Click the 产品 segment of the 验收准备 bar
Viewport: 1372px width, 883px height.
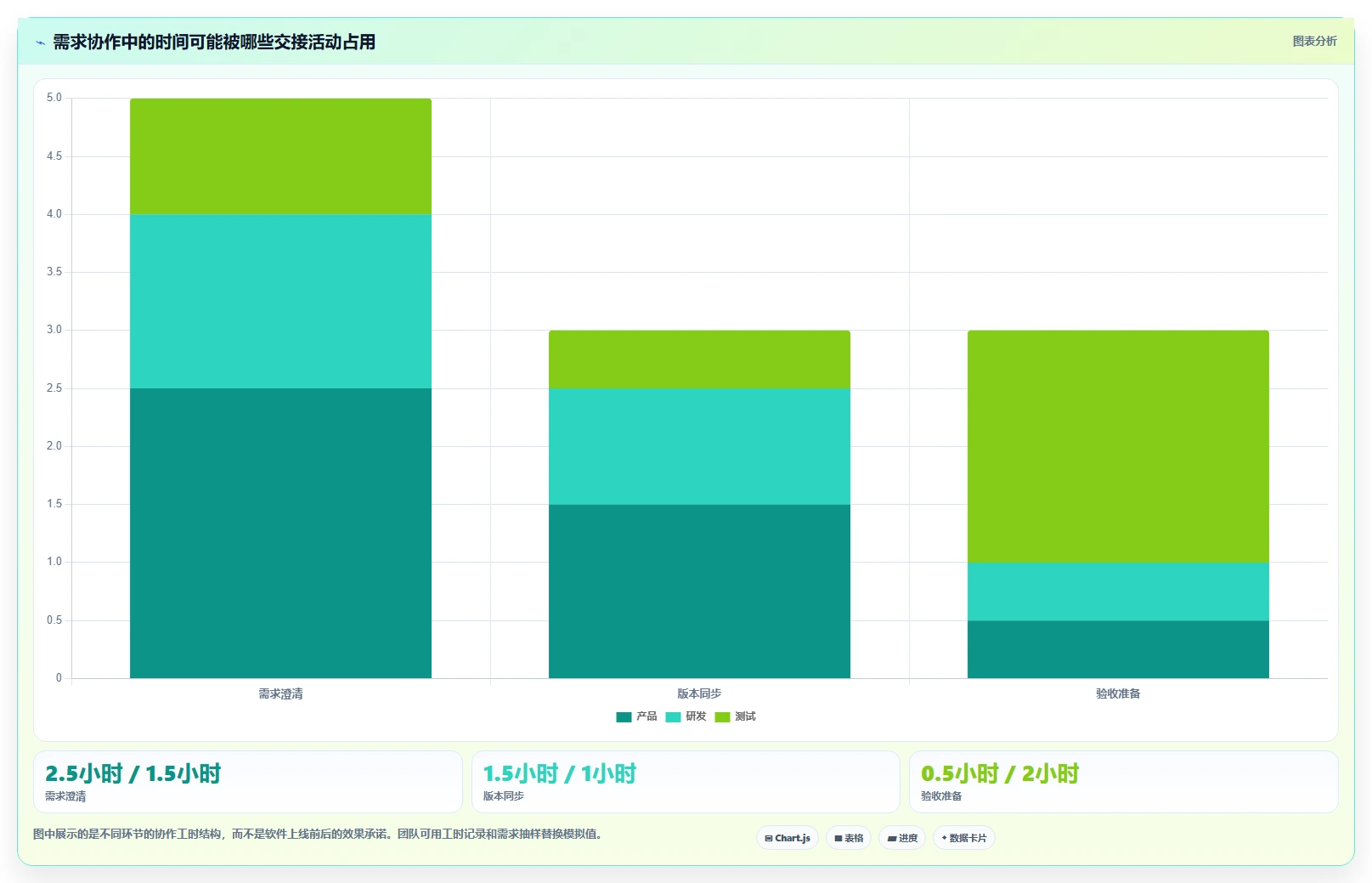click(1118, 649)
